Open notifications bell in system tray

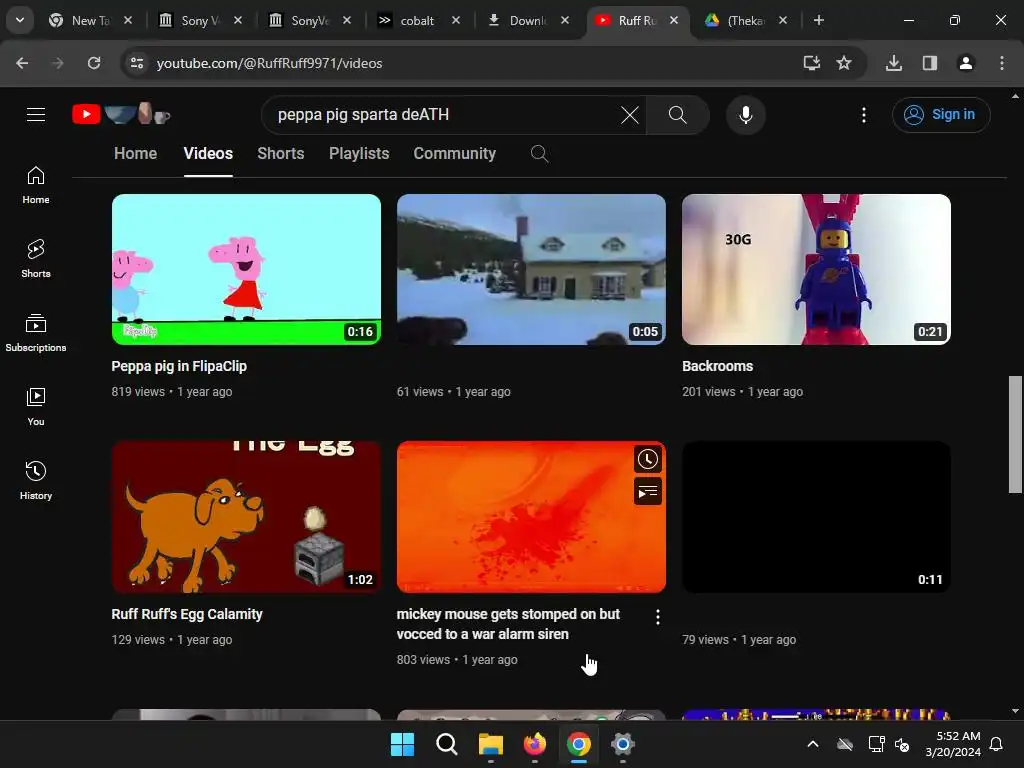pos(997,744)
